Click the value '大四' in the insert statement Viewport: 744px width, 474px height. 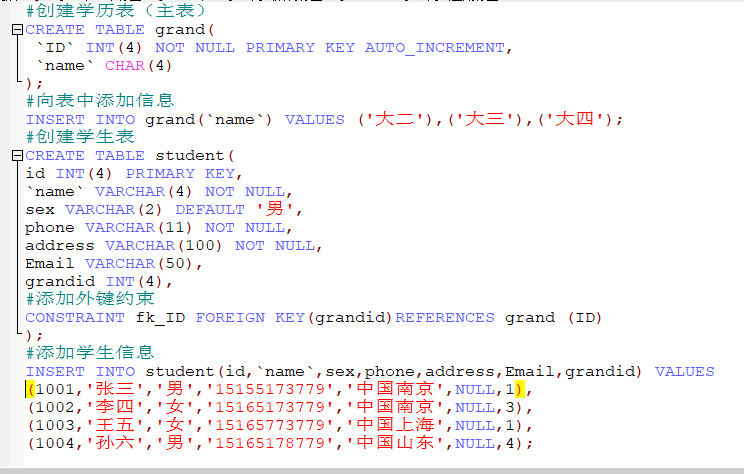(x=574, y=119)
